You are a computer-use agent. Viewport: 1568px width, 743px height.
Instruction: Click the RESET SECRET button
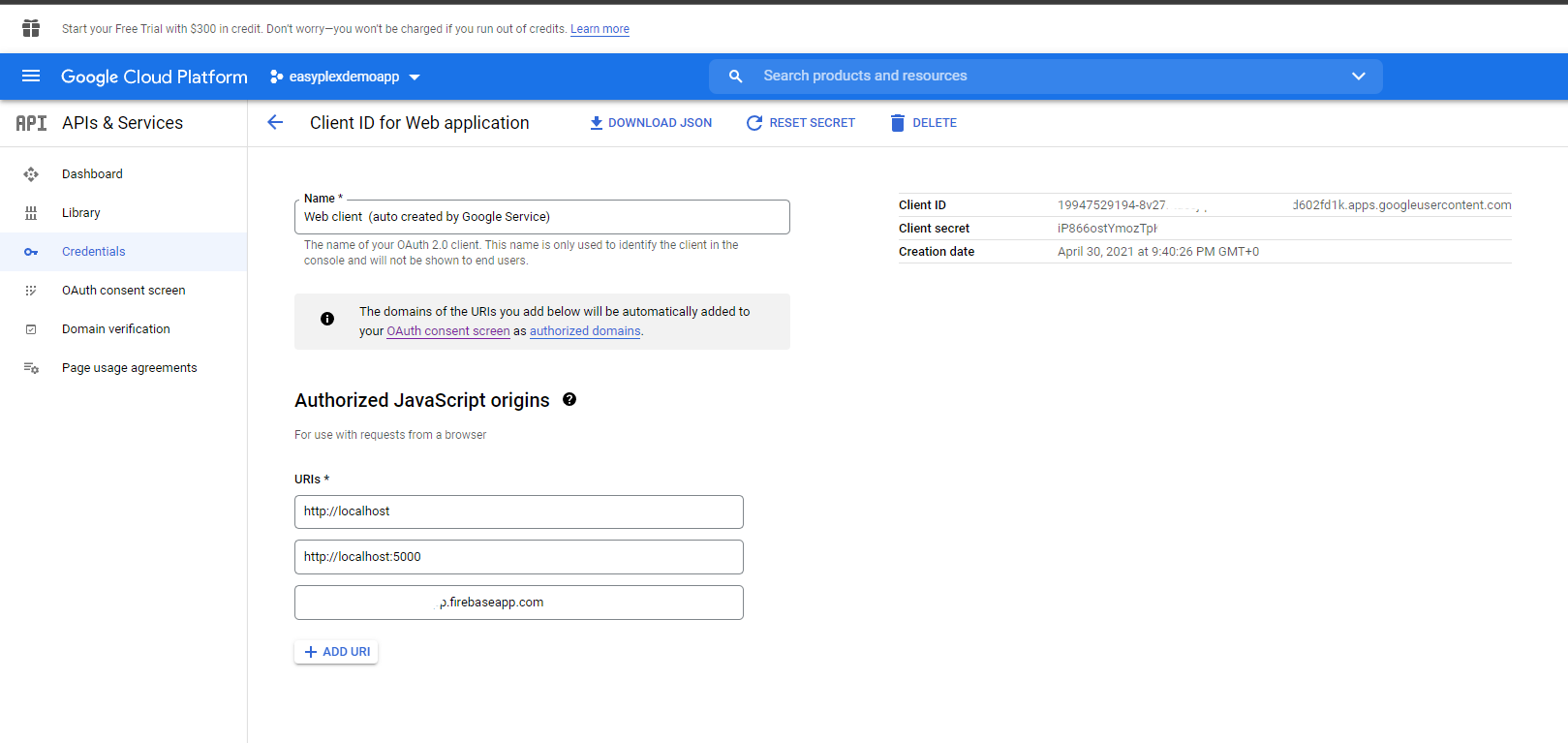[801, 123]
